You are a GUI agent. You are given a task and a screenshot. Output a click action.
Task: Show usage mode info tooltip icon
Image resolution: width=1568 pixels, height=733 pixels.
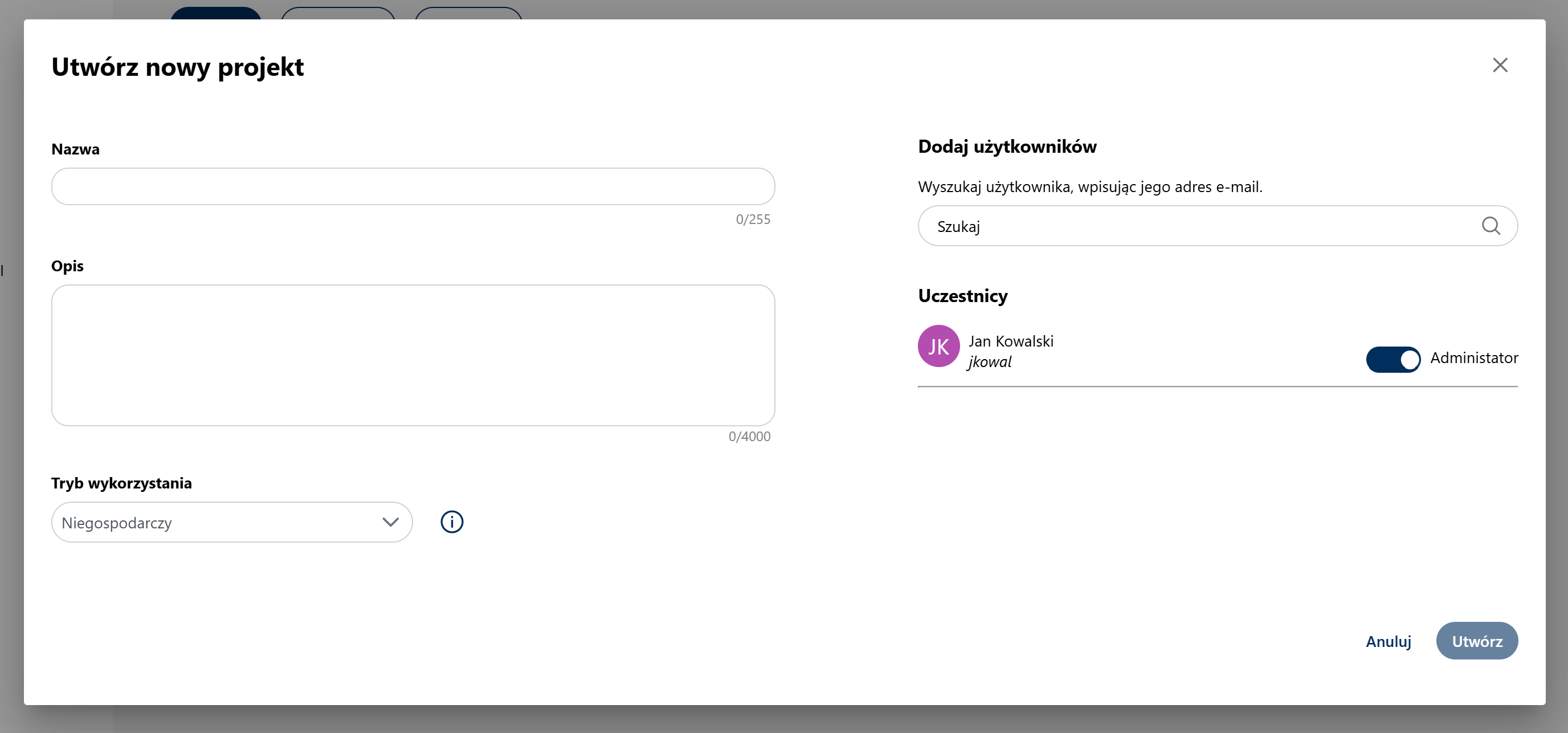[x=452, y=522]
